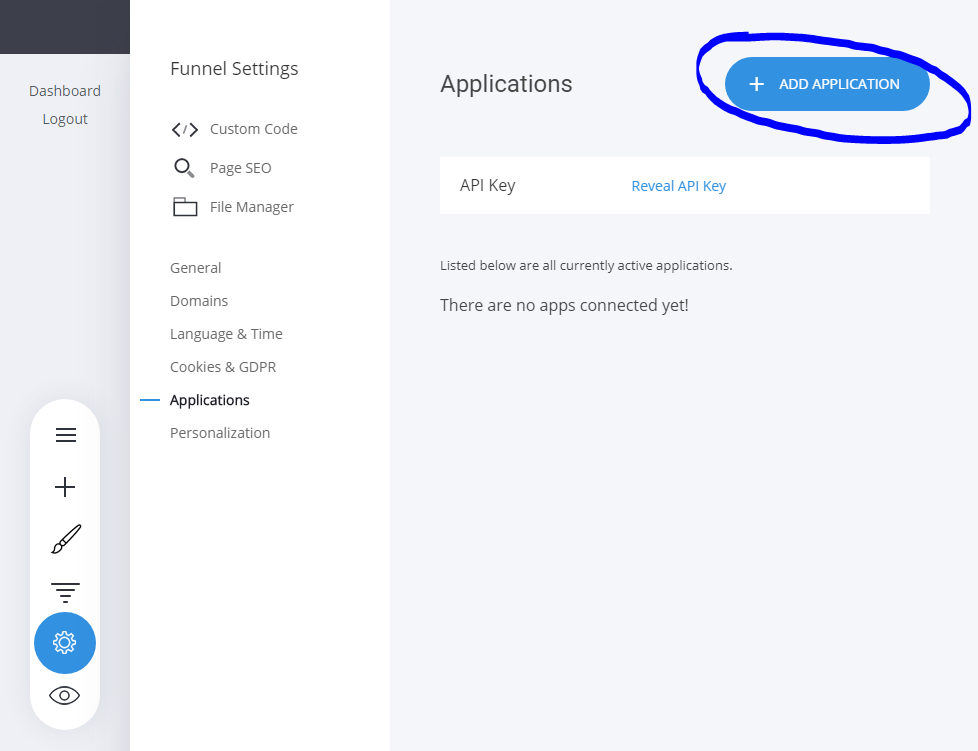Click the Page SEO magnifier icon
This screenshot has width=978, height=751.
184,168
